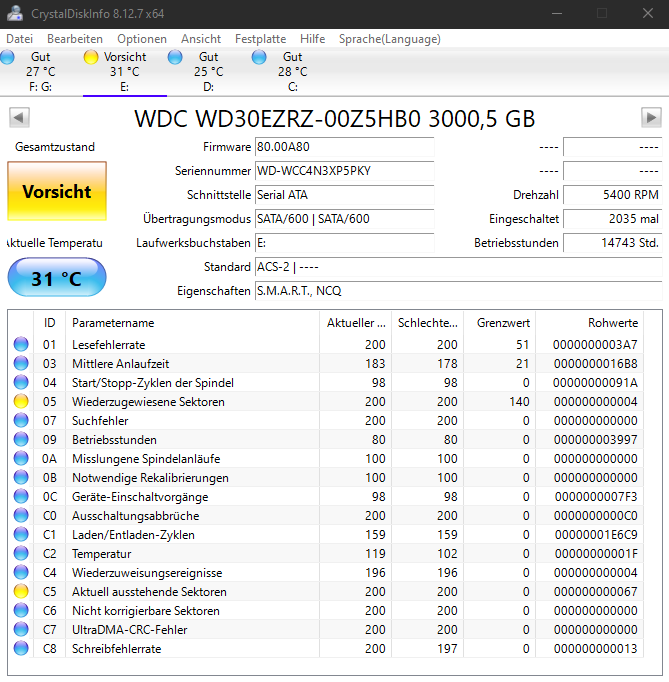Screen dimensions: 669x682
Task: Show the previous disk with left arrow
Action: click(20, 117)
